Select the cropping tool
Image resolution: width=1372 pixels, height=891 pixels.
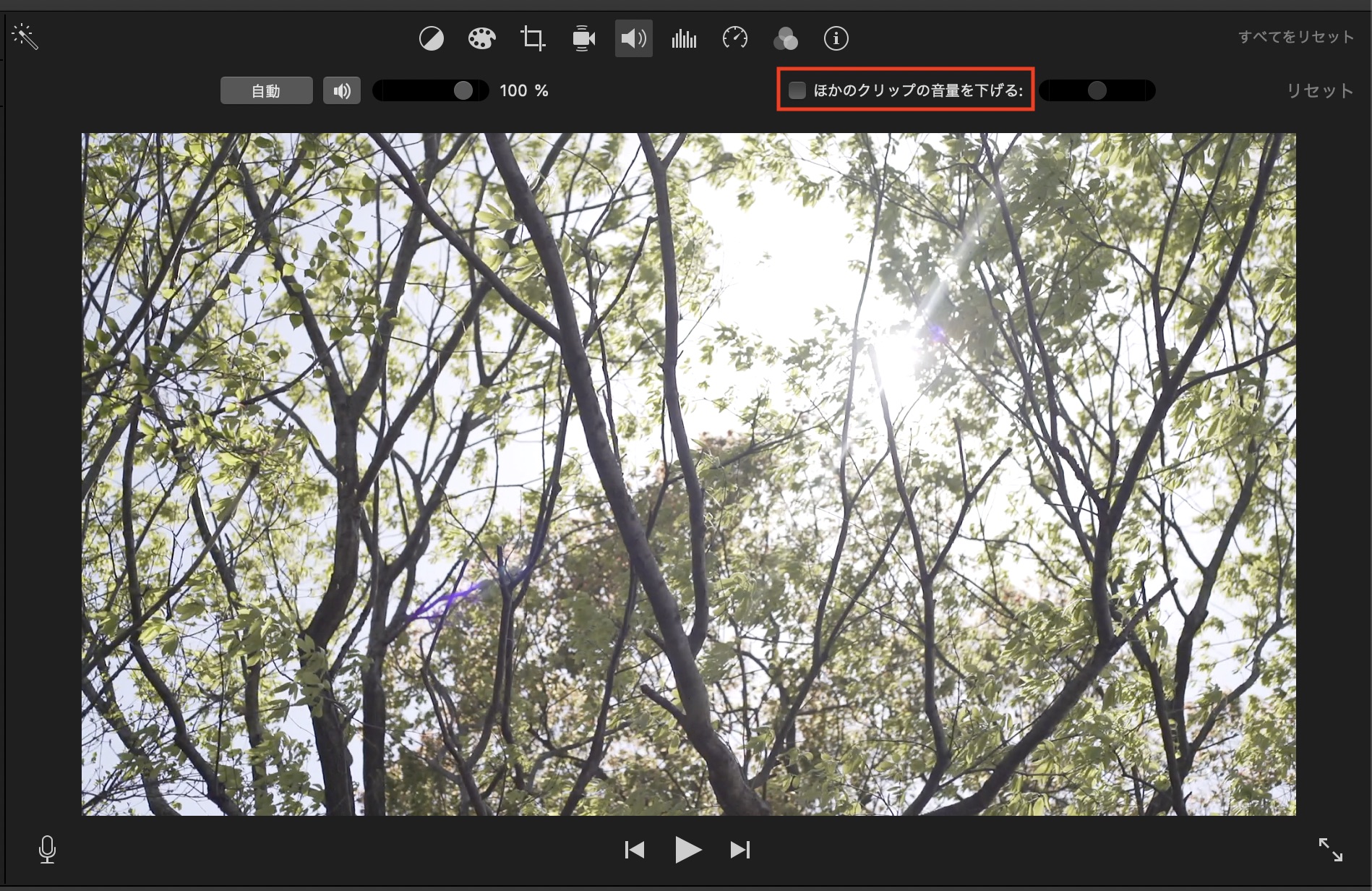click(x=533, y=38)
